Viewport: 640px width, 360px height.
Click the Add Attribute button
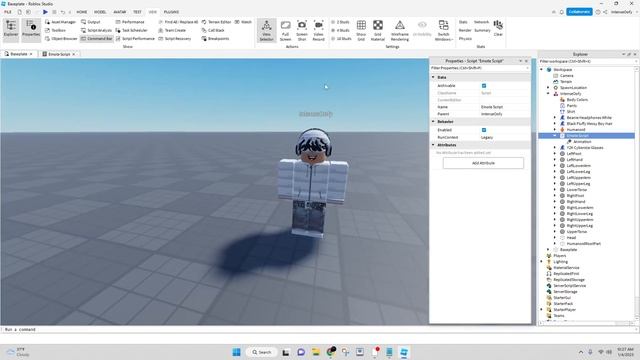point(483,163)
